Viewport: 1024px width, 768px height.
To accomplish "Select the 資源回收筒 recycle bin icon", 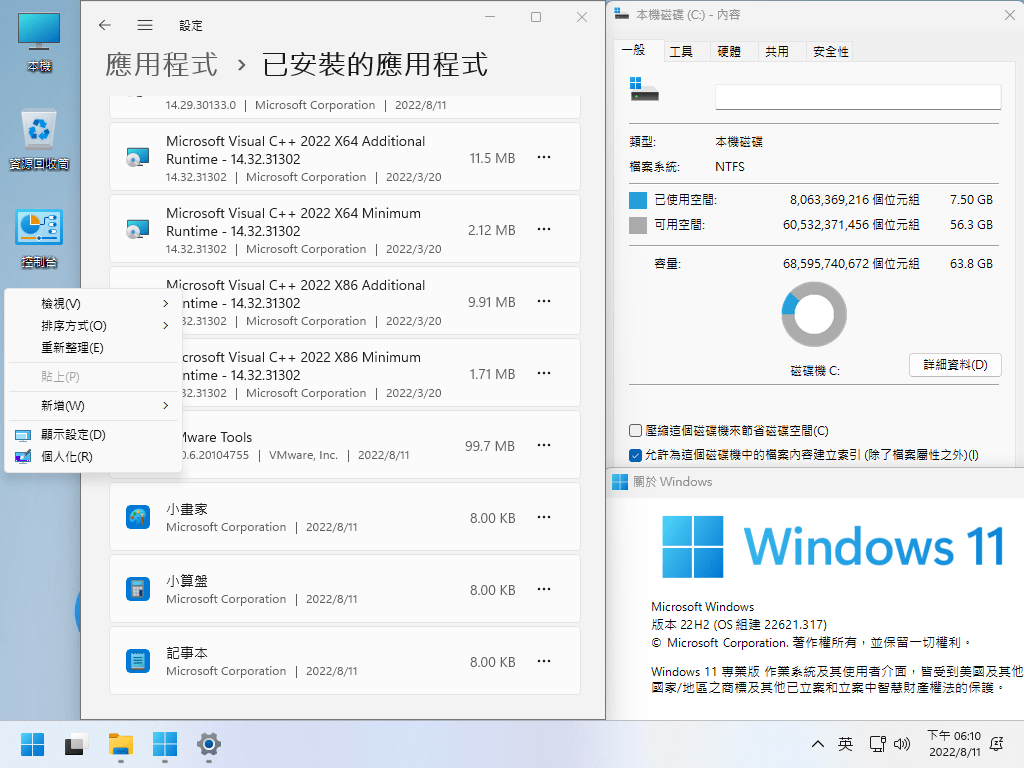I will pos(39,138).
